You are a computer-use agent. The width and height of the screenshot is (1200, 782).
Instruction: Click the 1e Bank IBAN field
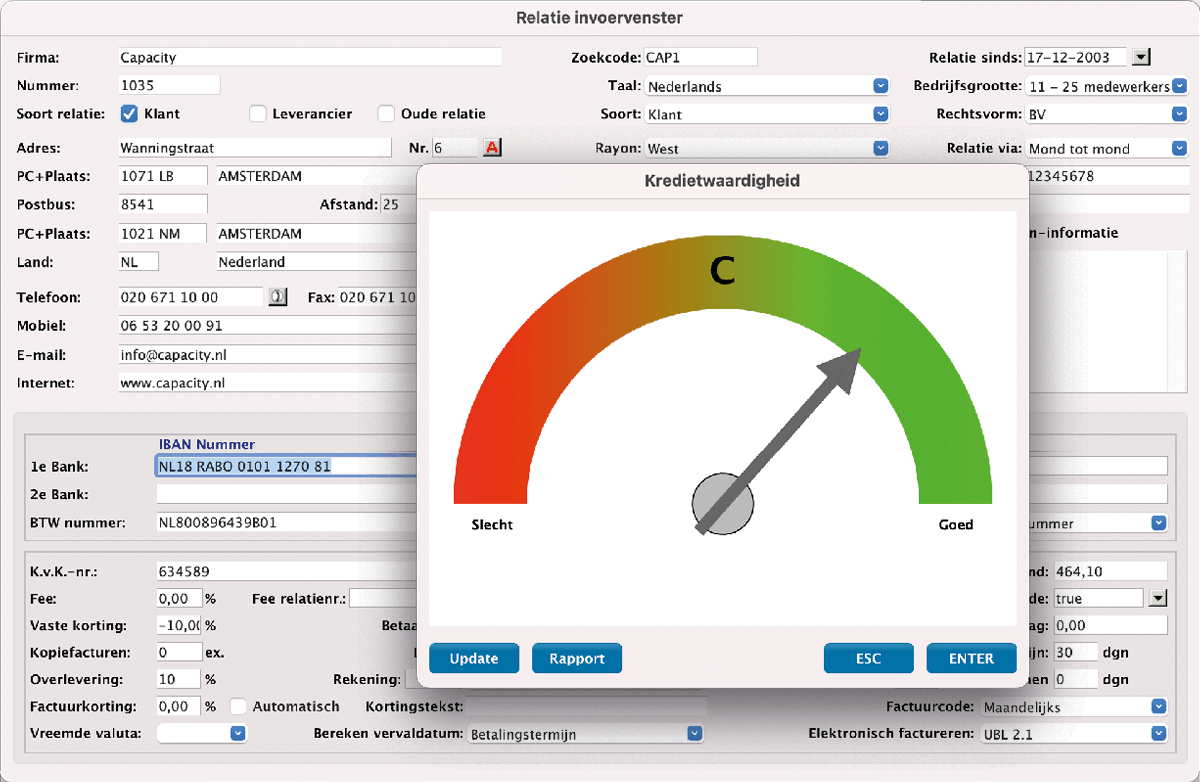pos(285,465)
